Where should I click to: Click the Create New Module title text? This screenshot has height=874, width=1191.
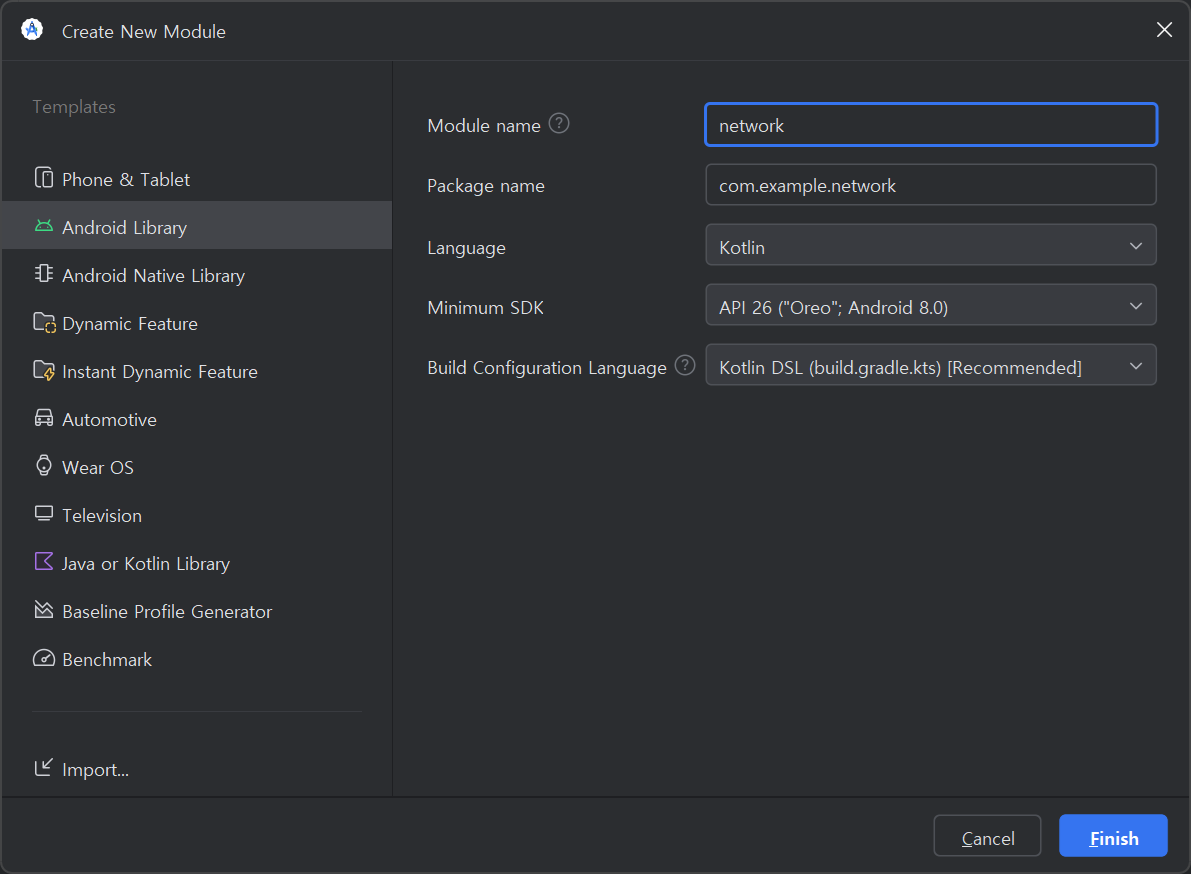coord(144,31)
